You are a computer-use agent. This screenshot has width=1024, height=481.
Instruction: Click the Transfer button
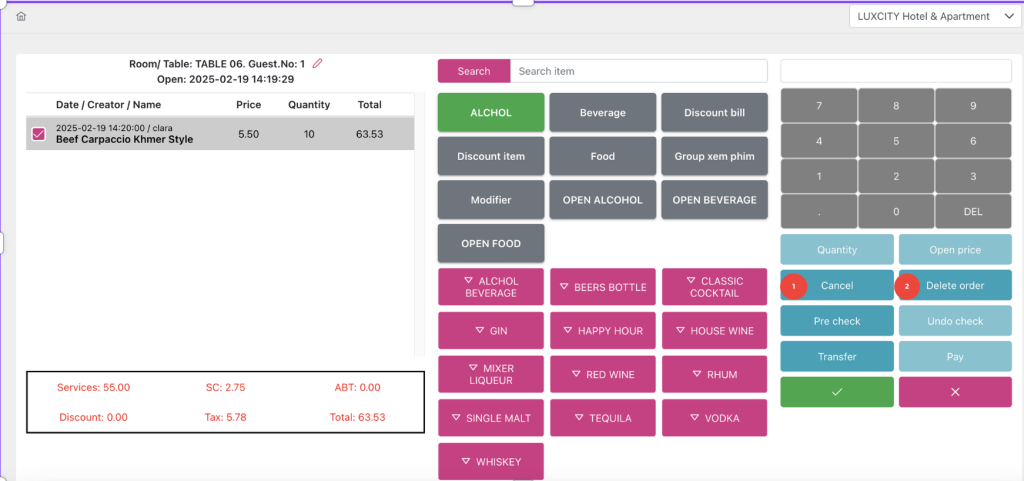click(x=837, y=356)
